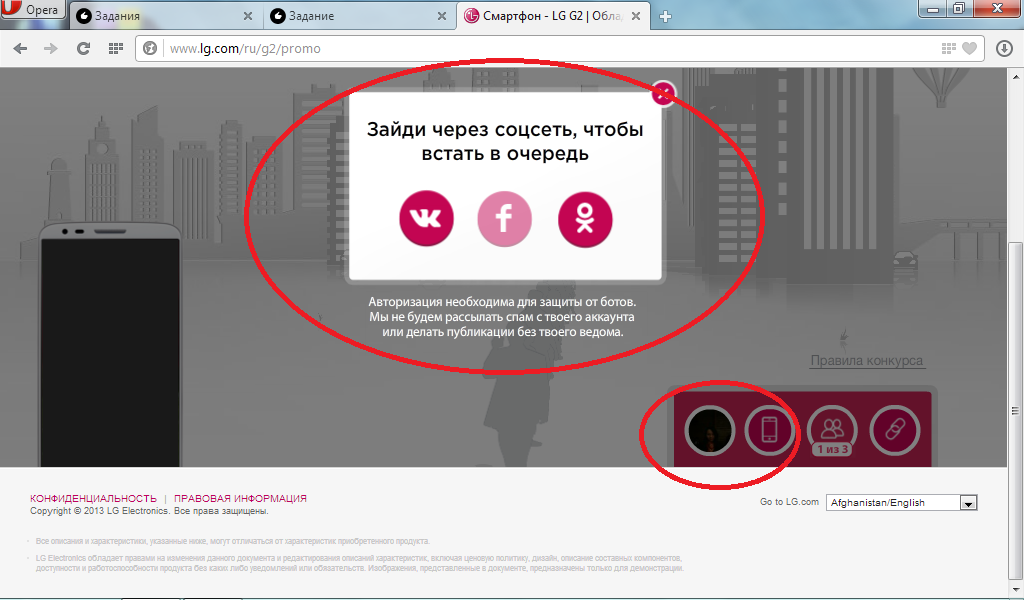This screenshot has width=1024, height=600.
Task: Open the friends icon labeled 1 из 3
Action: pyautogui.click(x=832, y=430)
